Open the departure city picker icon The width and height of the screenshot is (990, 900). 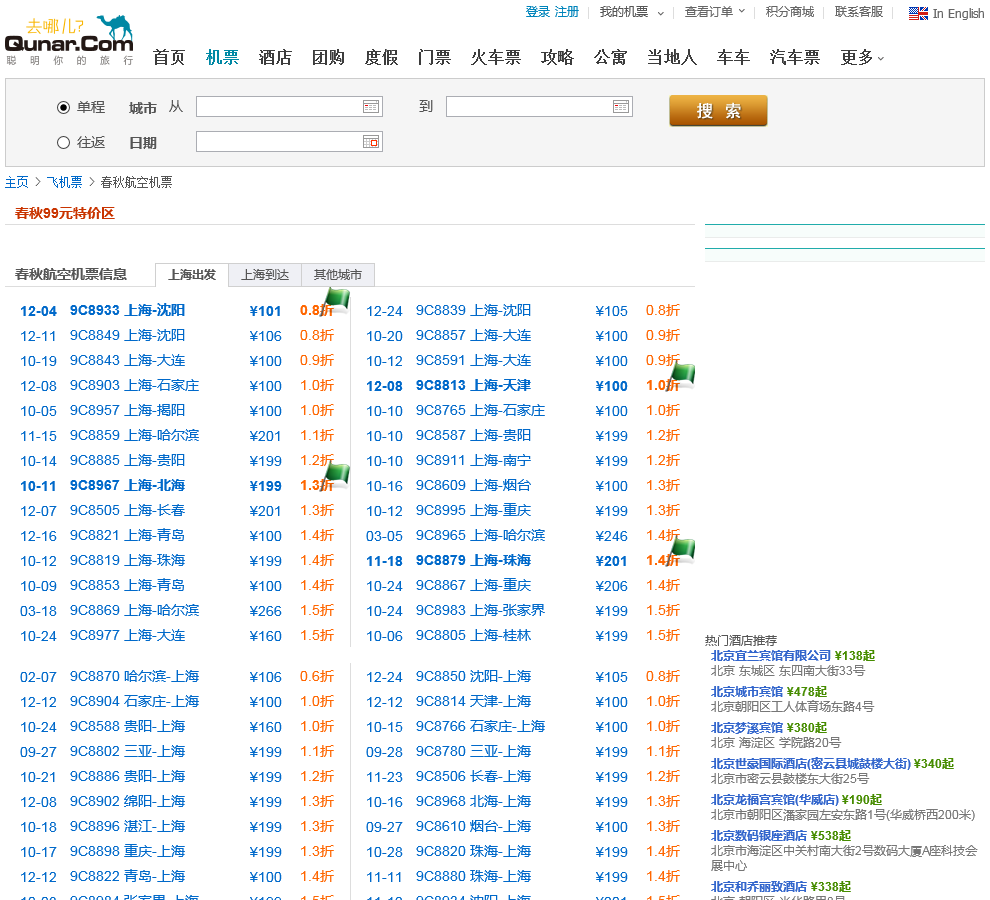click(x=370, y=106)
